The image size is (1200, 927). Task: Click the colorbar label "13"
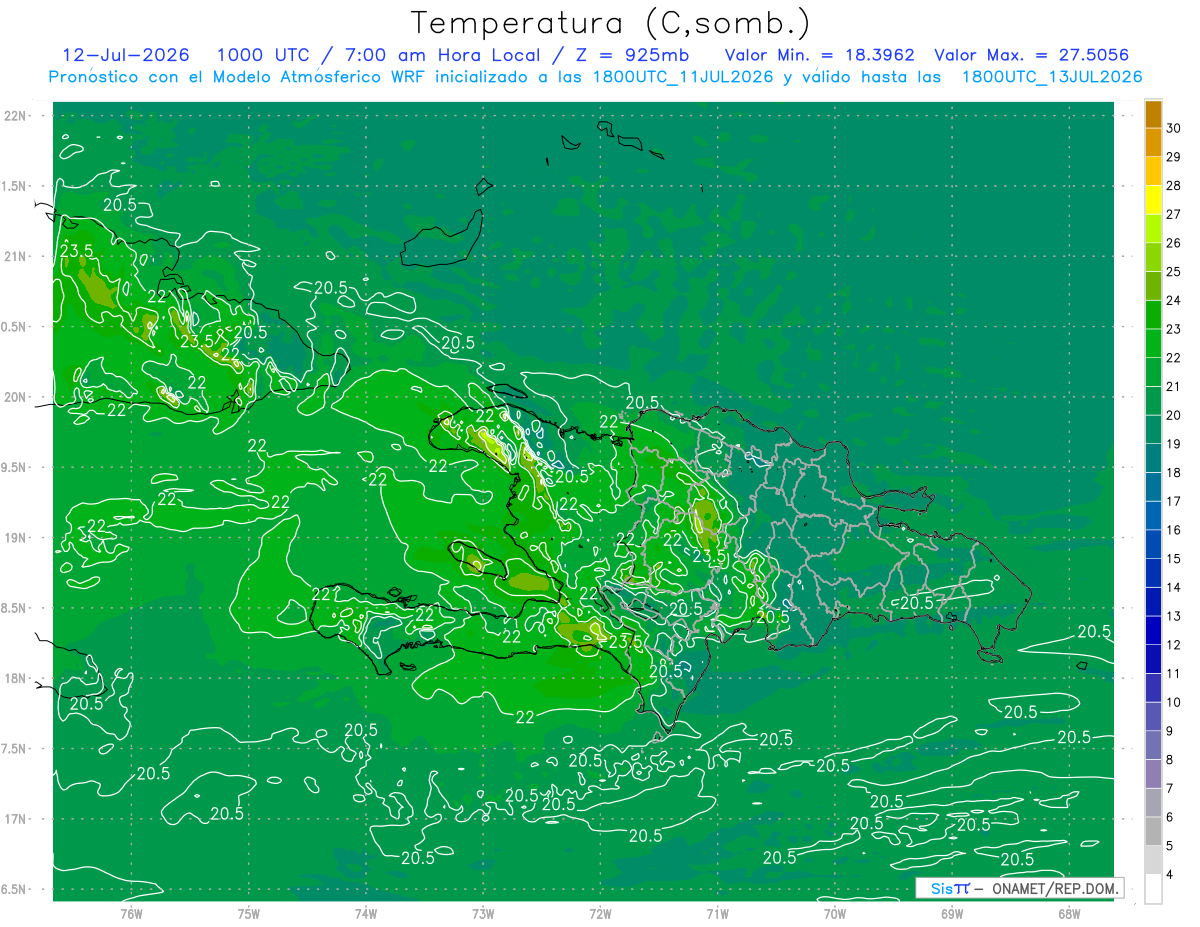point(1174,616)
